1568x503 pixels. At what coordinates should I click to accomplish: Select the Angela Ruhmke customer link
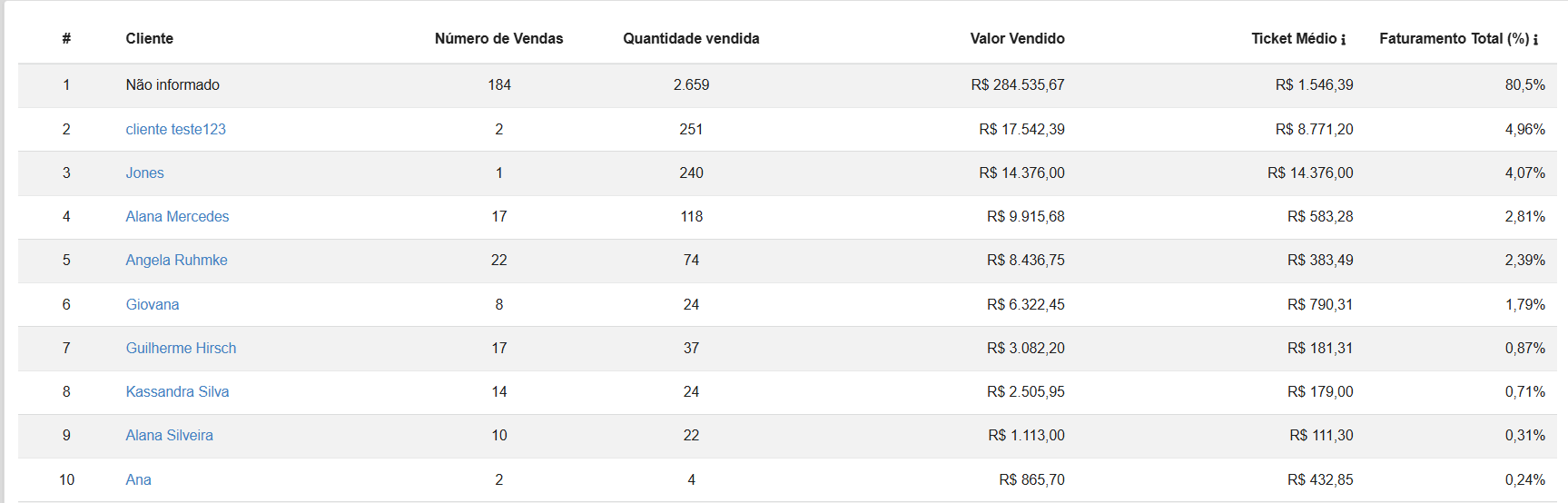tap(176, 260)
